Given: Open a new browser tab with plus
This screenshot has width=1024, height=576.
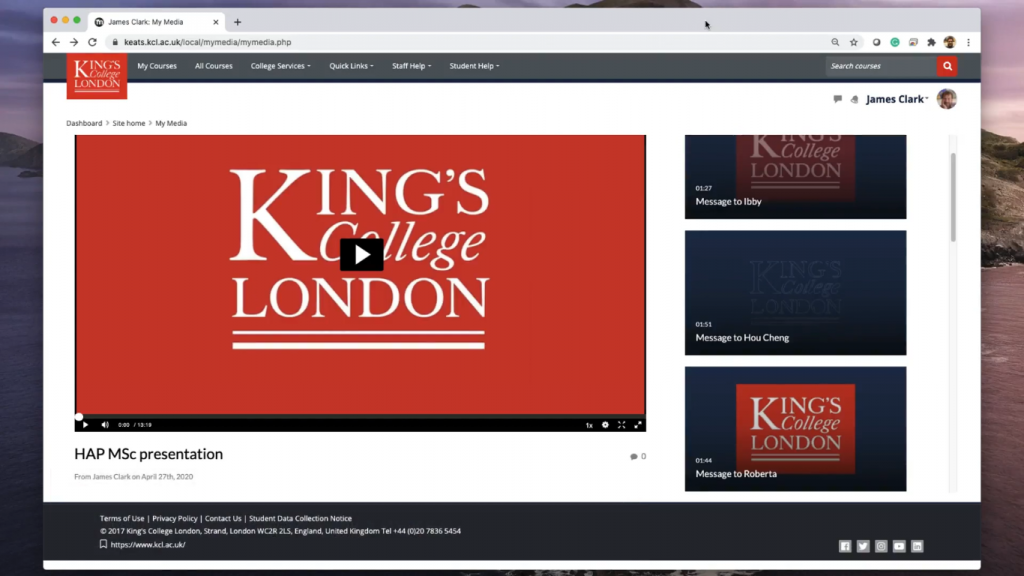Looking at the screenshot, I should [x=238, y=22].
